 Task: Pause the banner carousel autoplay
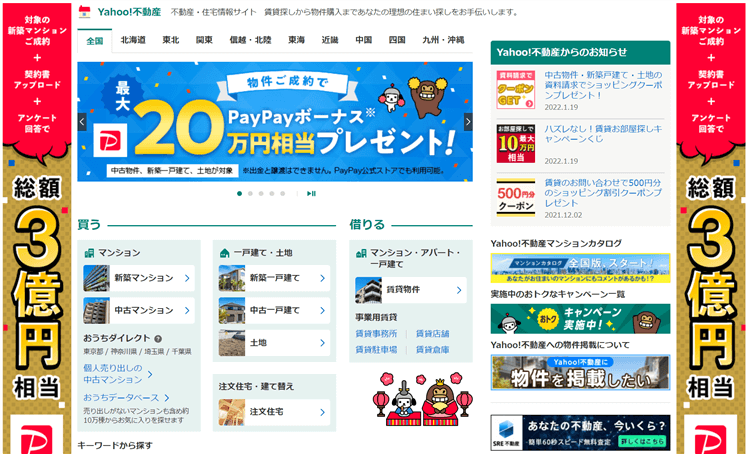pos(311,193)
